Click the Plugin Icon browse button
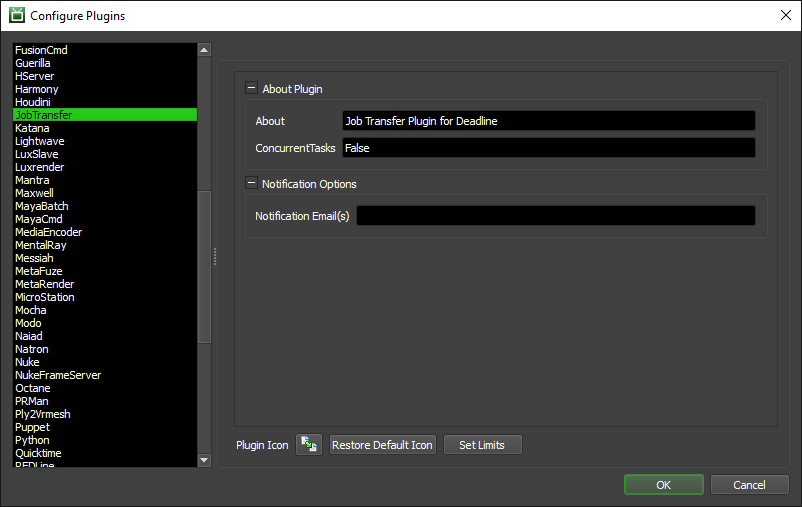The width and height of the screenshot is (802, 507). pos(308,445)
